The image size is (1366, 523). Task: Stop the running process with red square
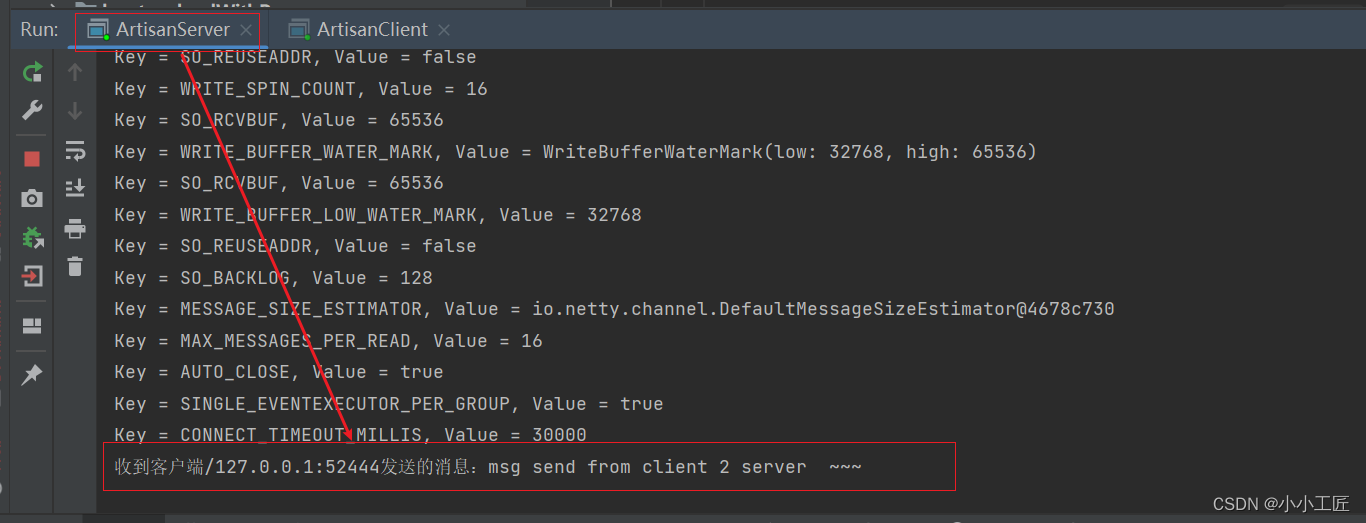pyautogui.click(x=32, y=159)
